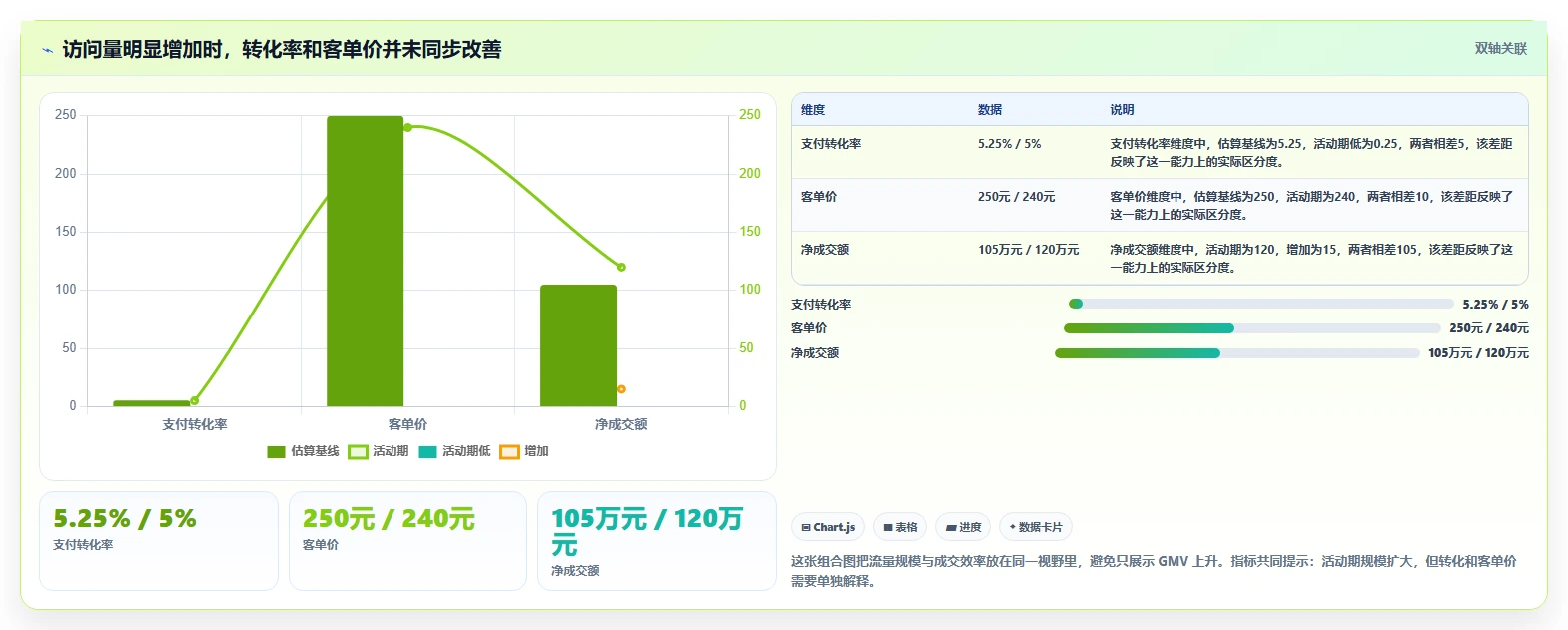Click the 105万元 / 120万元 data card

pos(657,541)
